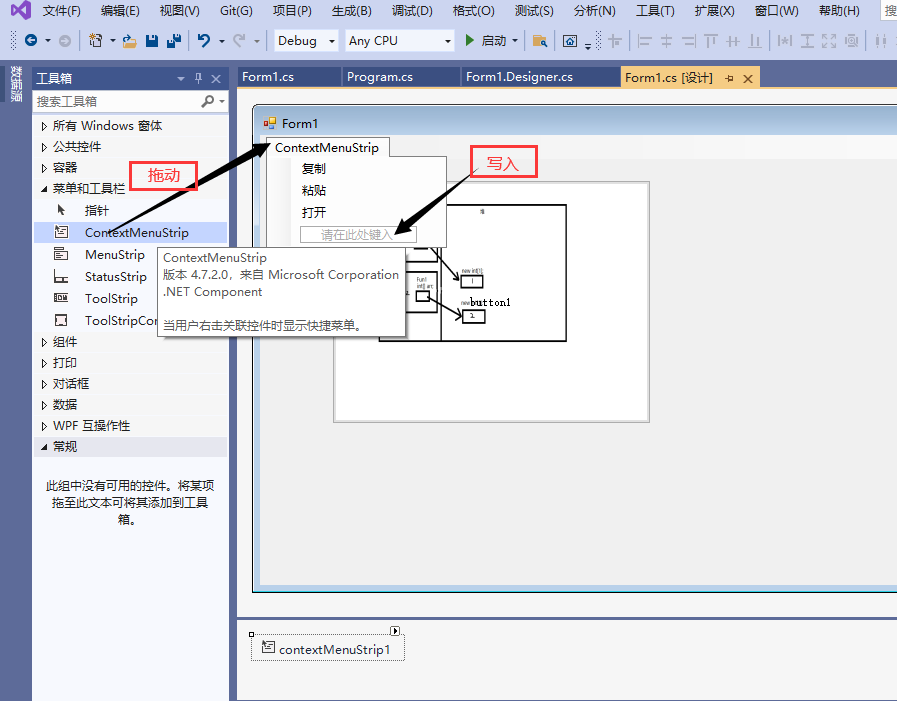Expand the 公共控件 toolbox group

pyautogui.click(x=44, y=147)
